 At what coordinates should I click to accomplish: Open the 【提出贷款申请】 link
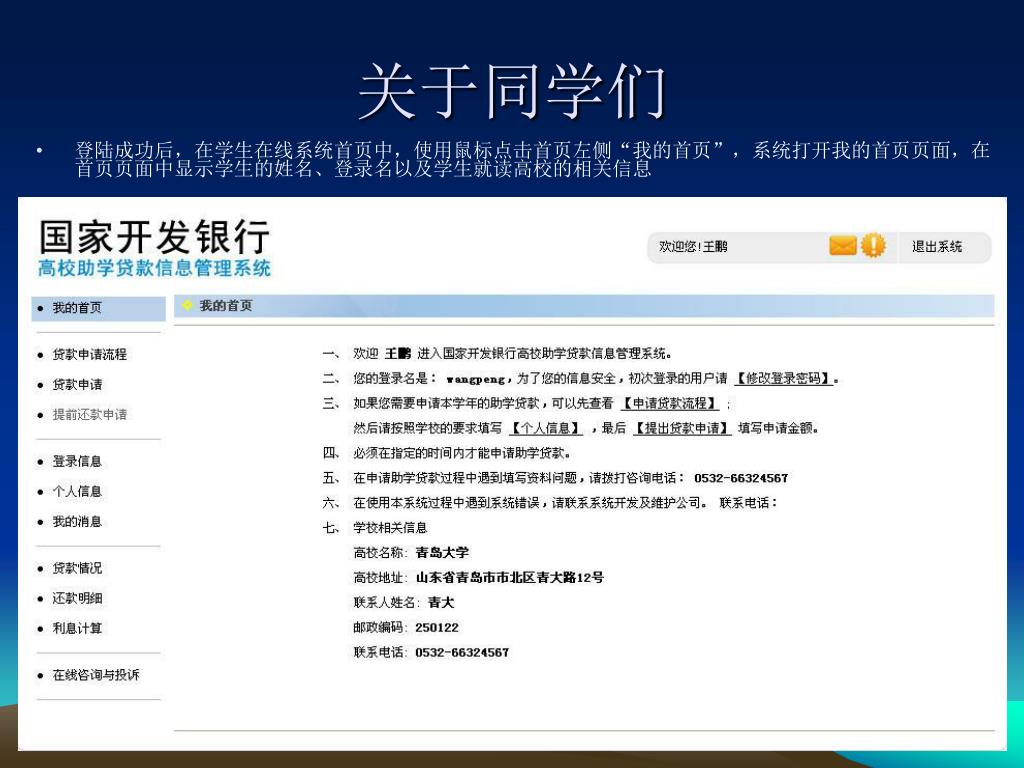point(682,429)
